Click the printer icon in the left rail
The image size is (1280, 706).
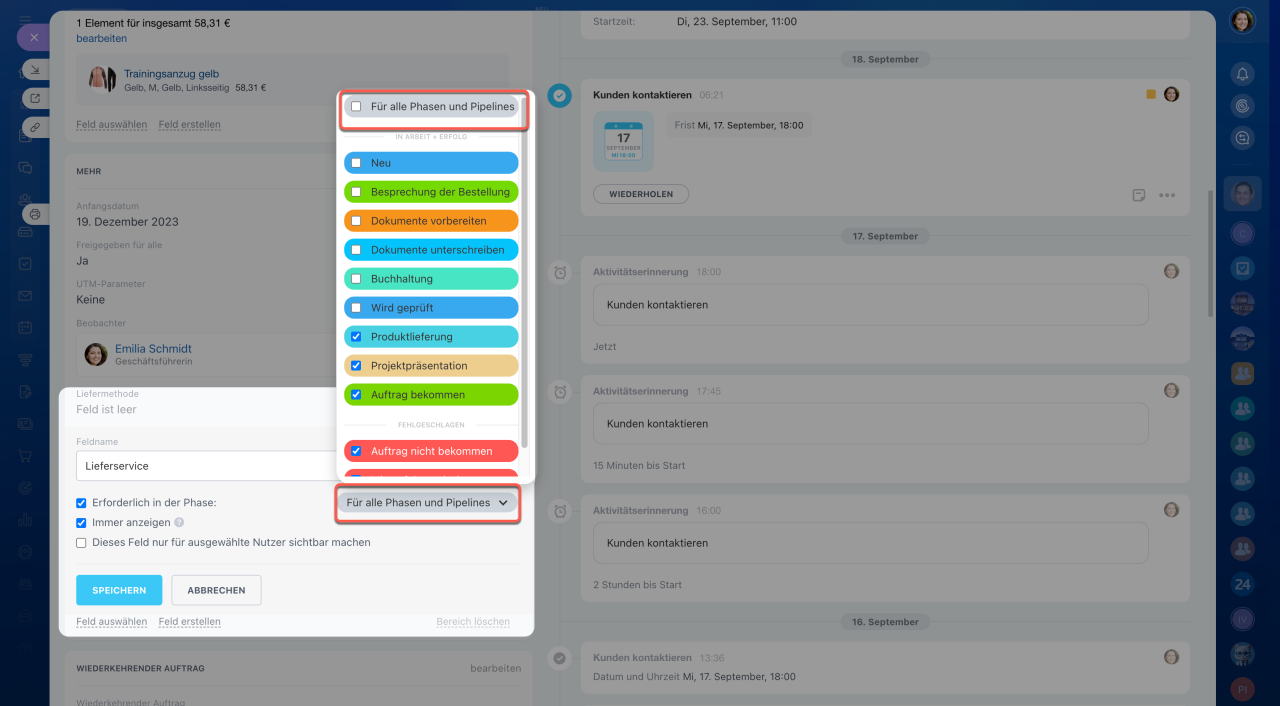point(35,214)
